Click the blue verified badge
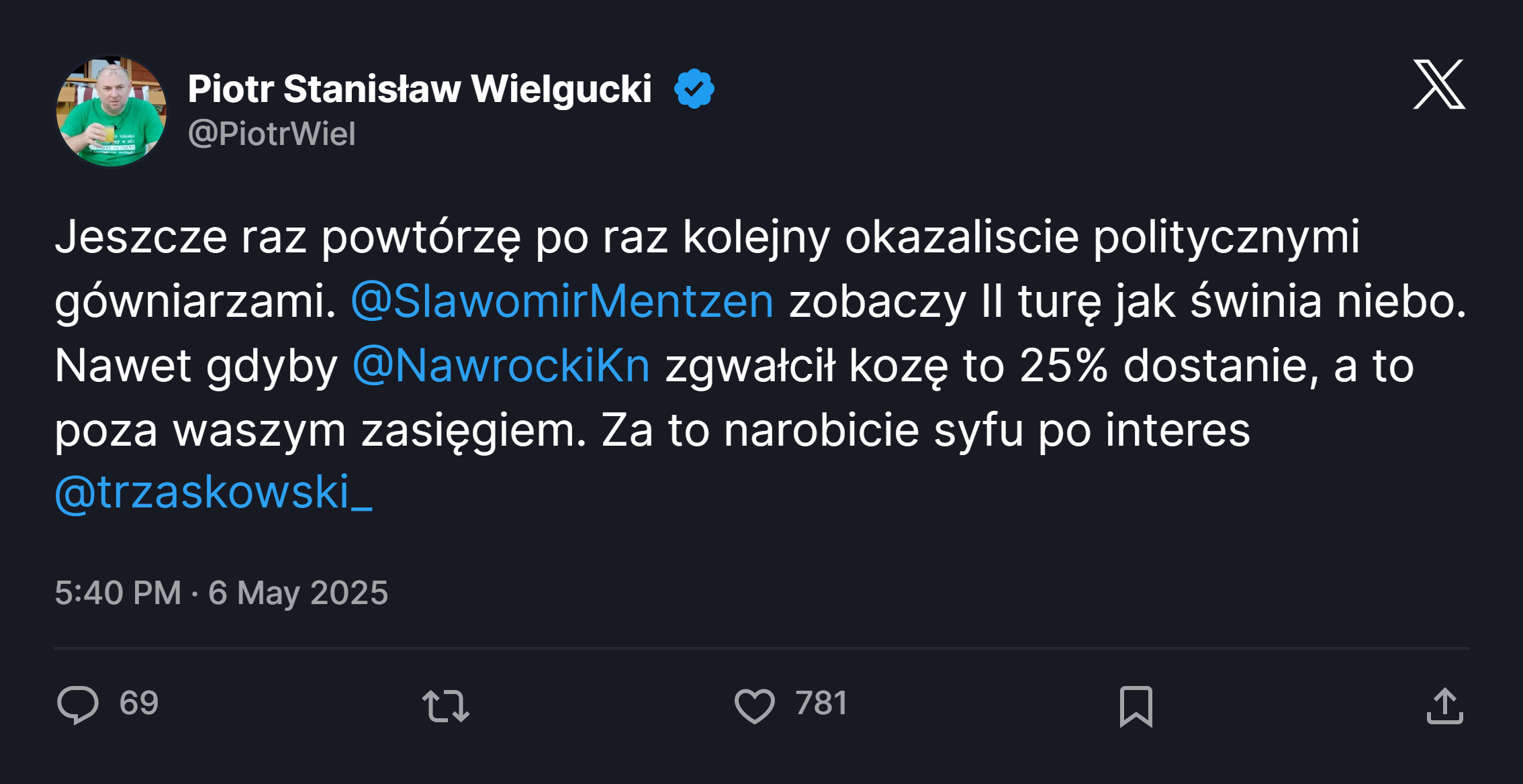This screenshot has height=784, width=1523. click(x=694, y=89)
